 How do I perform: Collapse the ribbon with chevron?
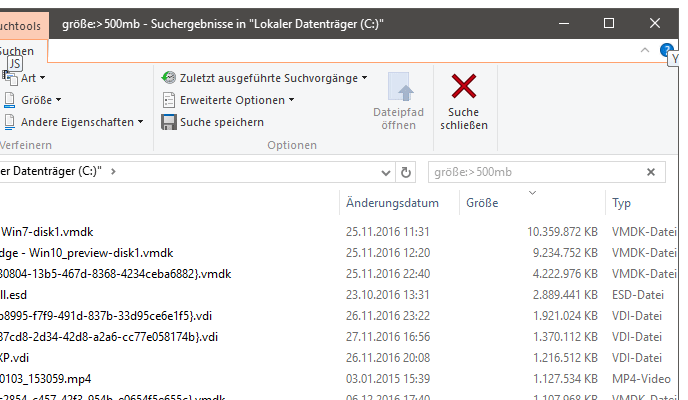645,49
